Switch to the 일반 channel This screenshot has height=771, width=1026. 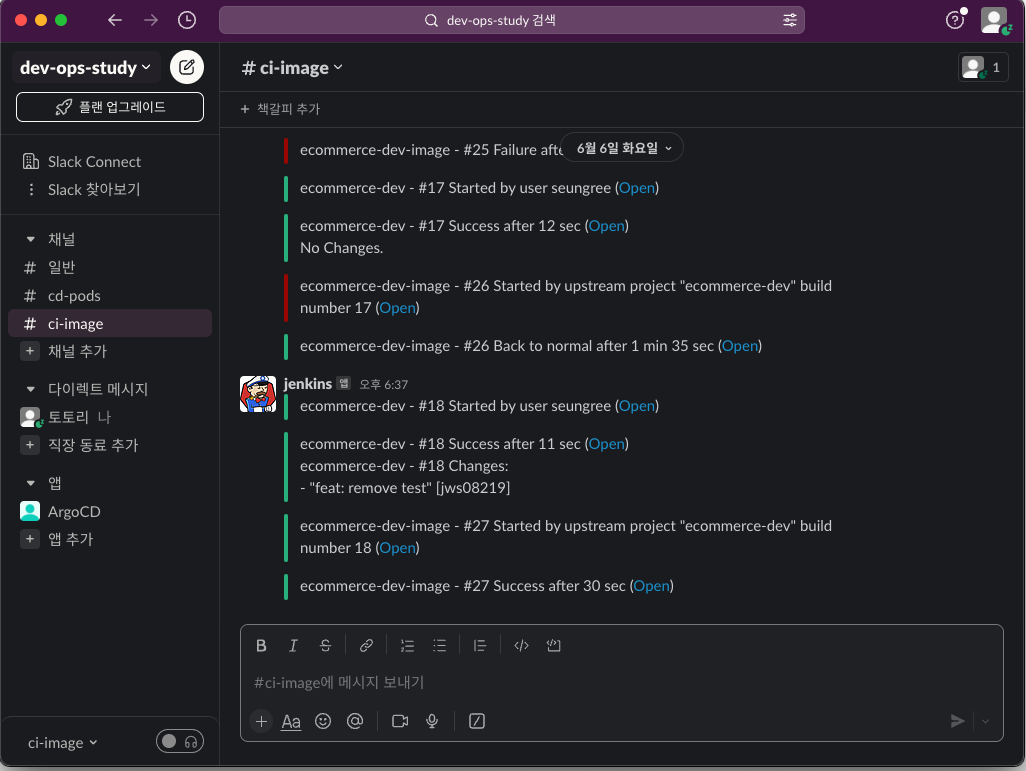(x=110, y=268)
